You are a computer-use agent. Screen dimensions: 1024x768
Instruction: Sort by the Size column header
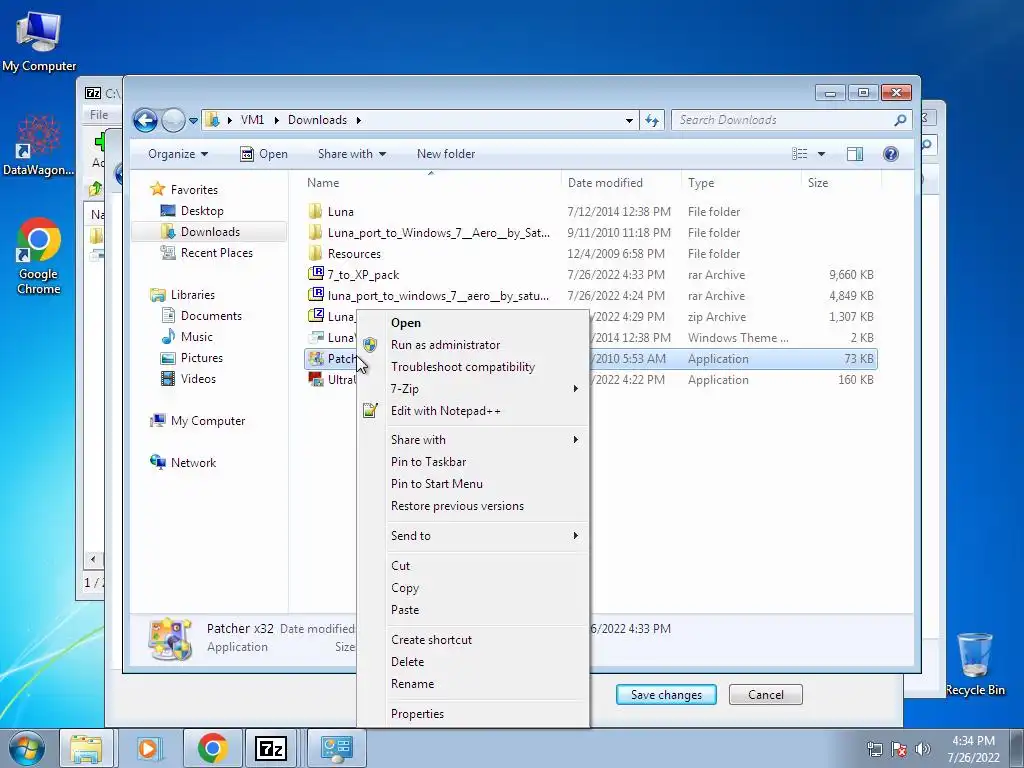click(818, 183)
